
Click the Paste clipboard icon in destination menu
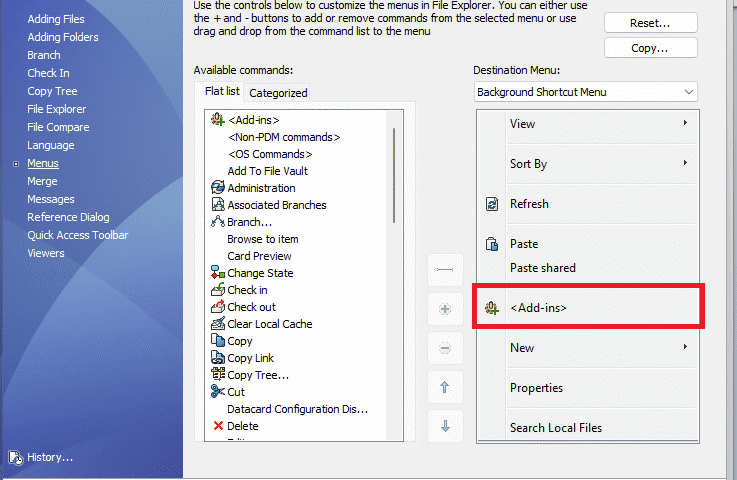(492, 244)
